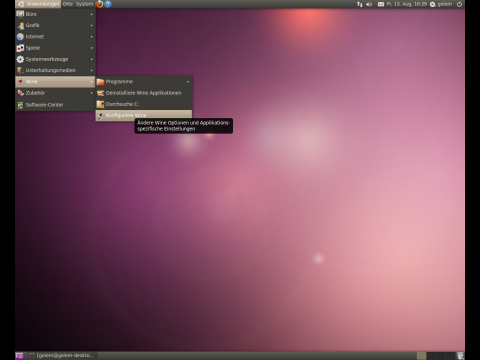Select Konfiguriere Wine entry
480x360 pixels.
tap(144, 115)
